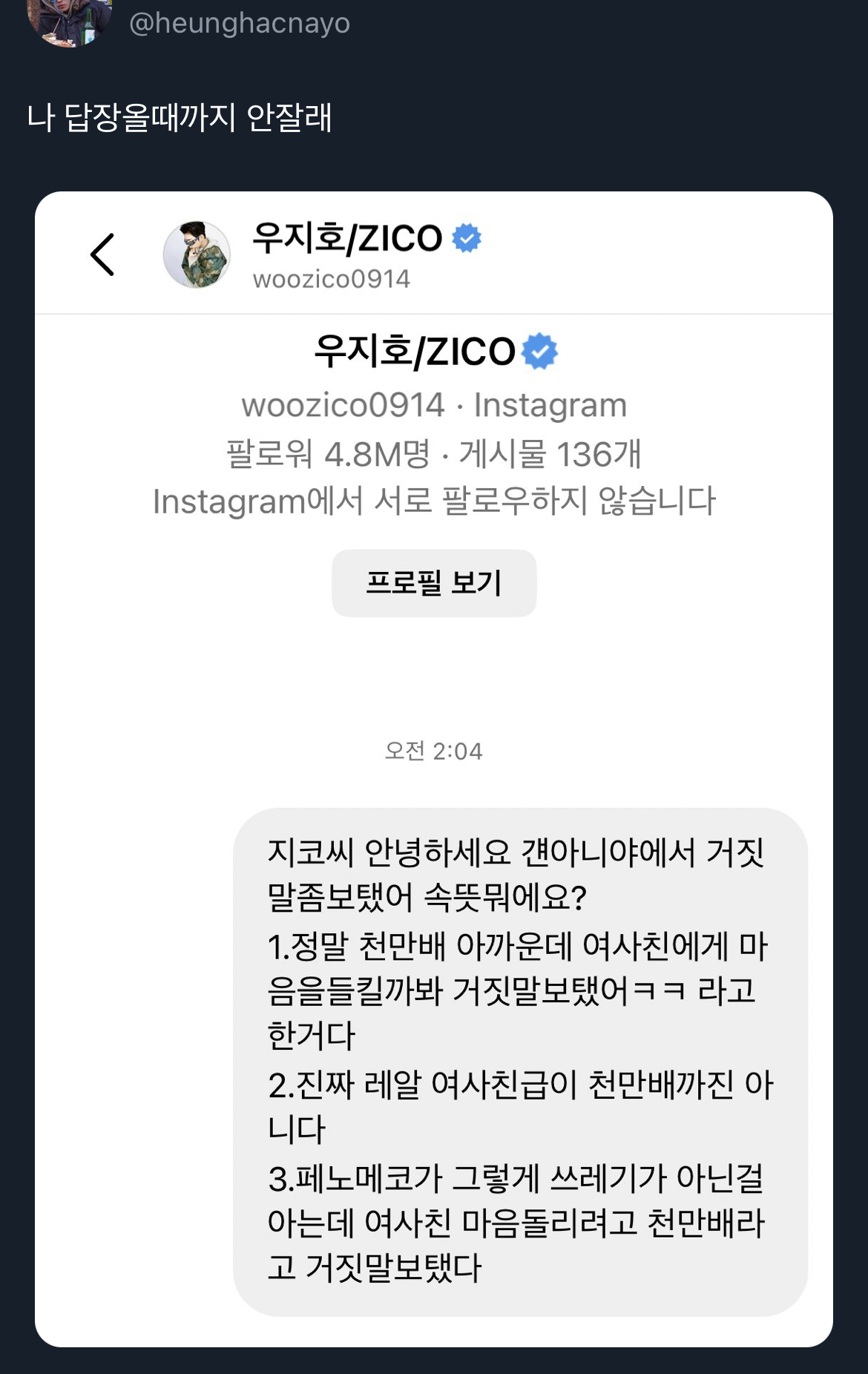Tap the back chevron arrow
The image size is (868, 1374).
click(102, 254)
